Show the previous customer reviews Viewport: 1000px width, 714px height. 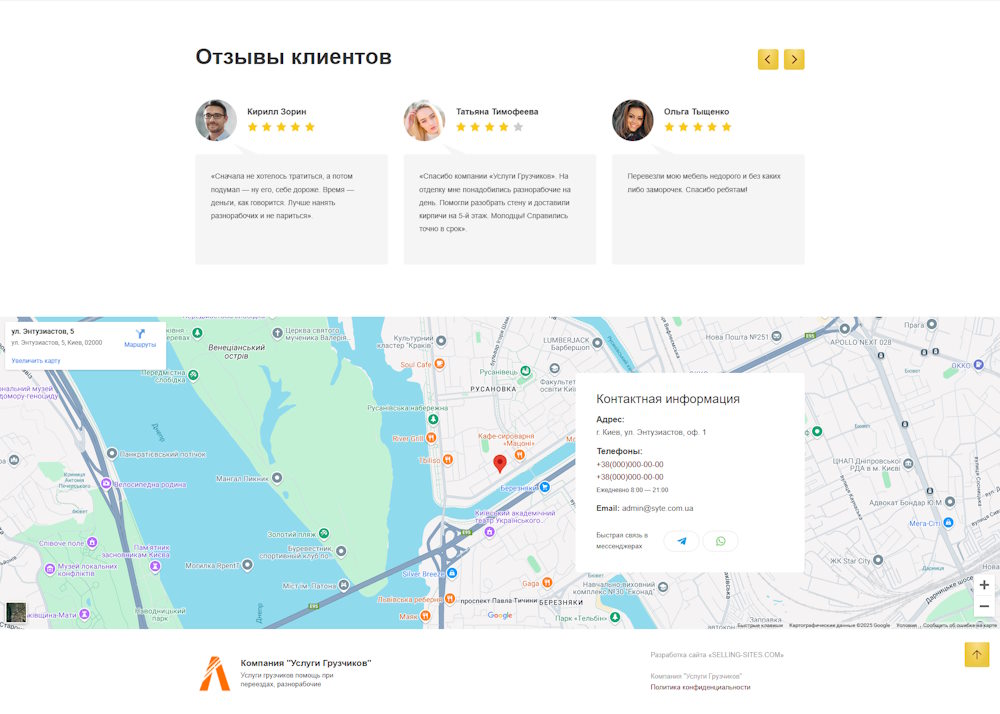point(768,59)
